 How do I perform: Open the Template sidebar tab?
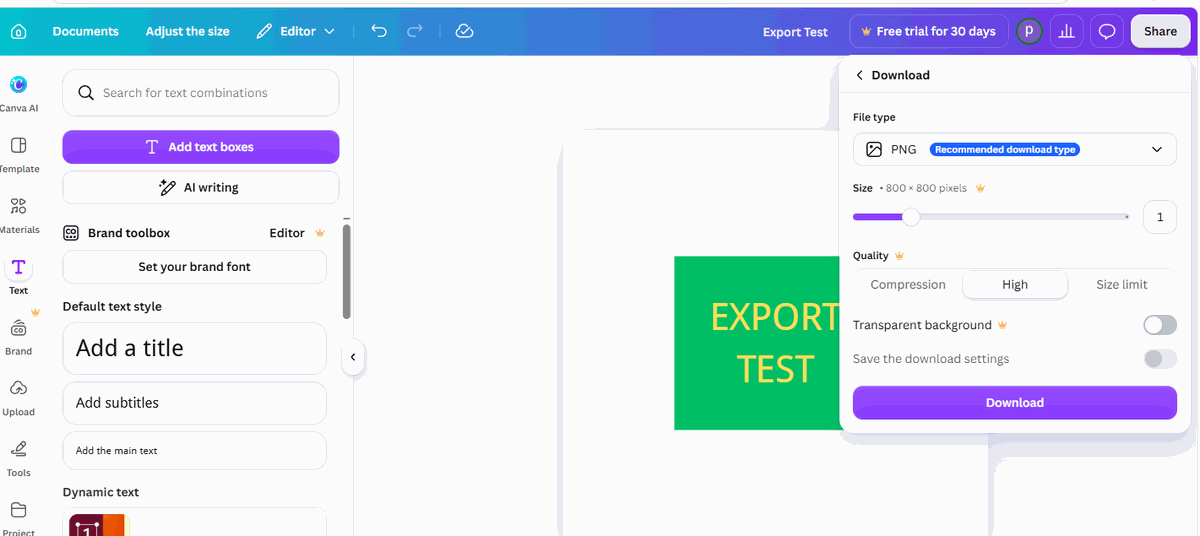18,155
